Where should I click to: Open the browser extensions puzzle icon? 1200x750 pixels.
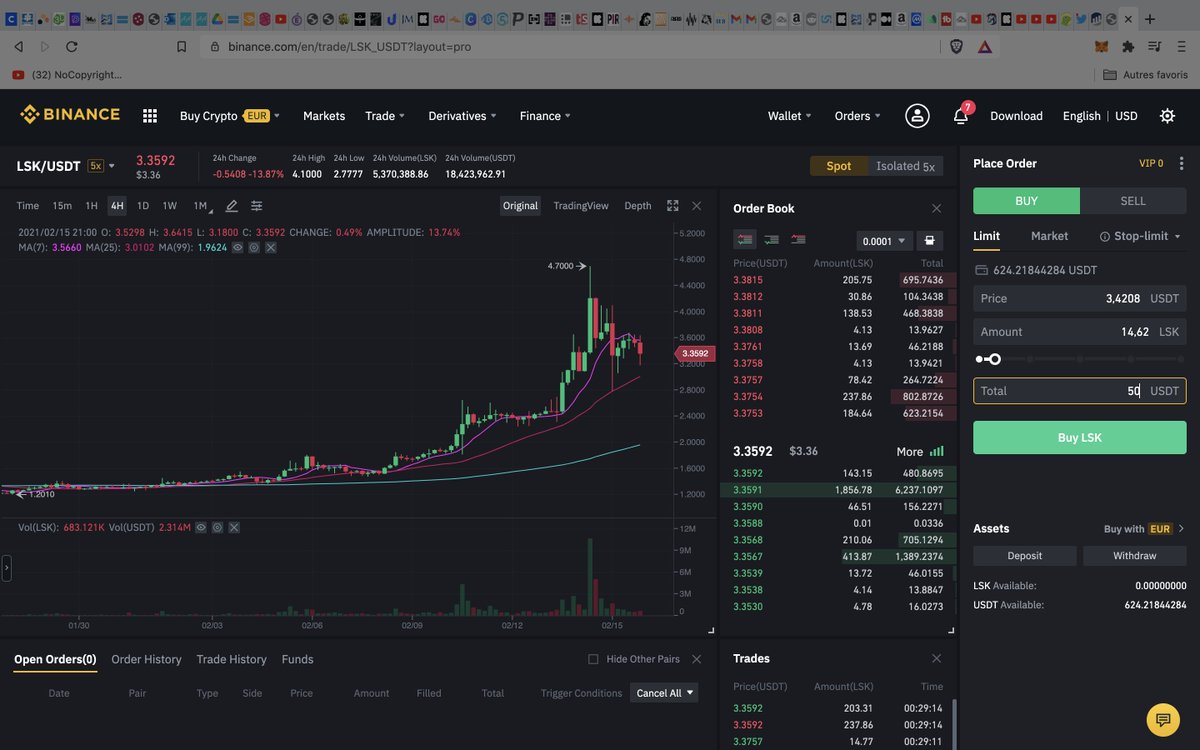tap(1128, 47)
